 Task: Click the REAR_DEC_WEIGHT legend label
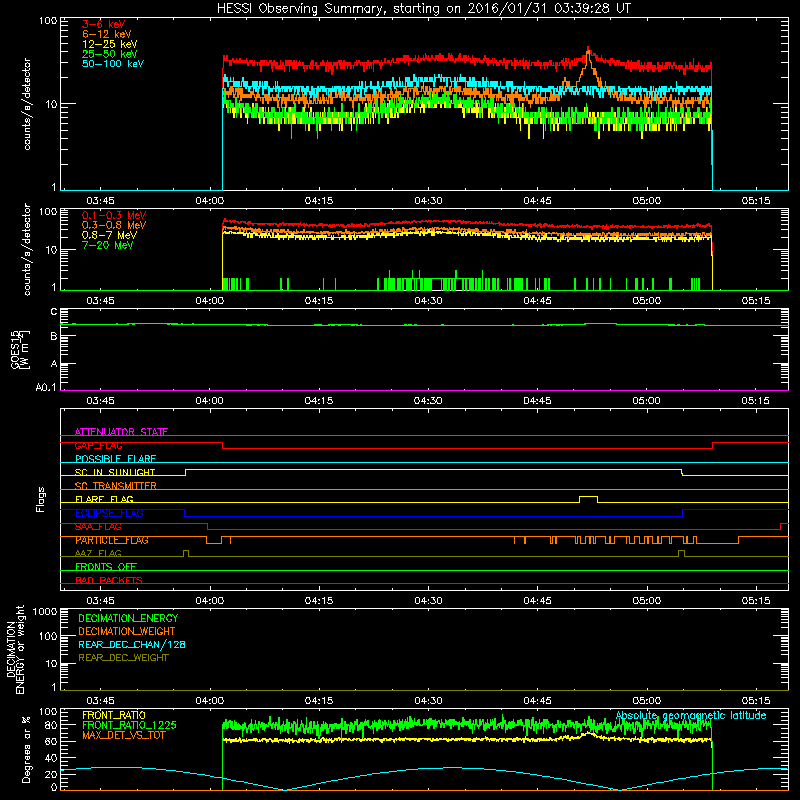coord(123,658)
